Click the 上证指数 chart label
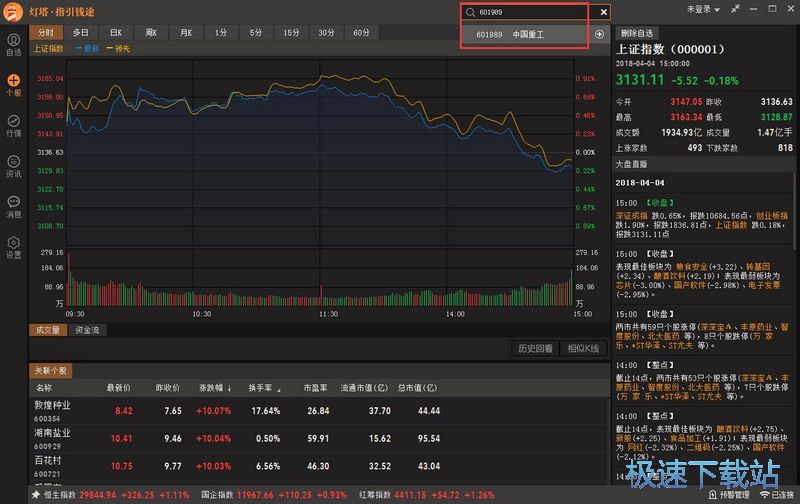 coord(48,48)
